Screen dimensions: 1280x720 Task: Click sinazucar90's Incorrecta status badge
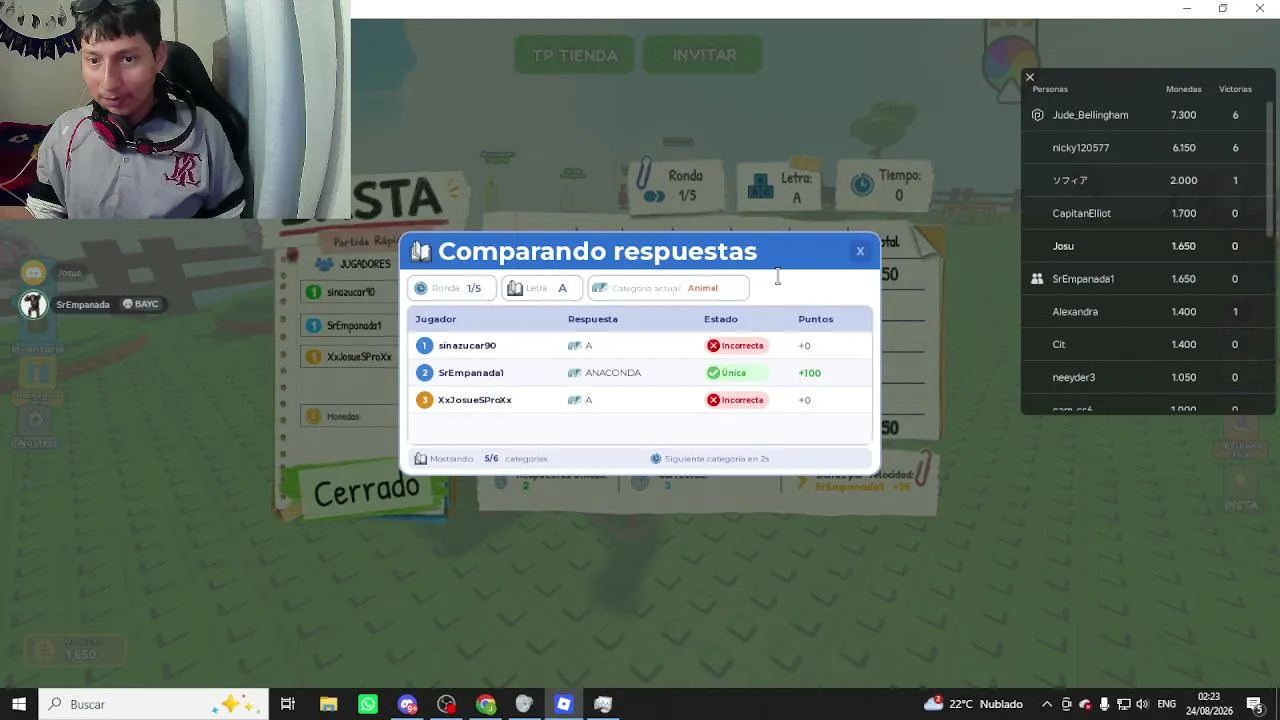click(737, 345)
